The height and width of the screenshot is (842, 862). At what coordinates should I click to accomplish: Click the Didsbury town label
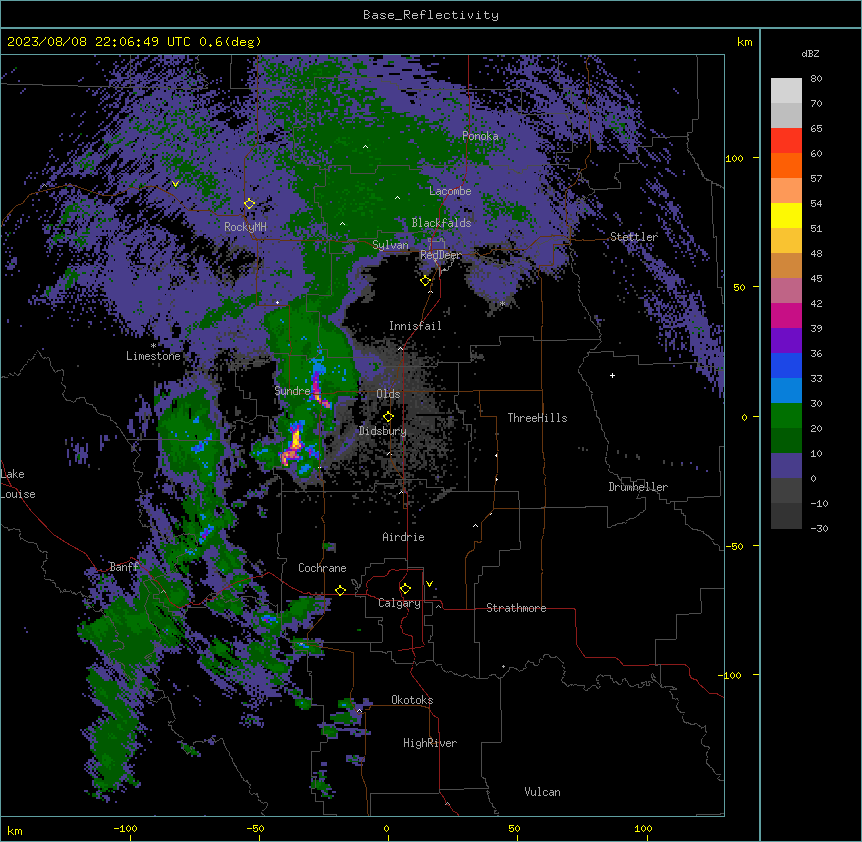pyautogui.click(x=383, y=431)
